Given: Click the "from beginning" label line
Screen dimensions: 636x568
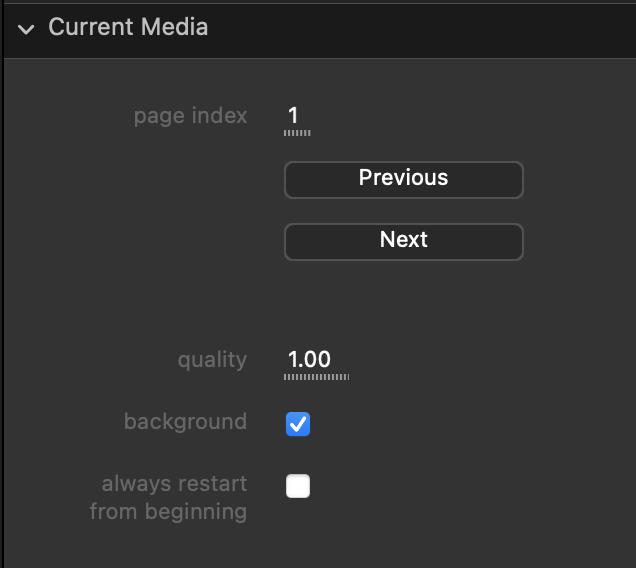Looking at the screenshot, I should [x=168, y=512].
